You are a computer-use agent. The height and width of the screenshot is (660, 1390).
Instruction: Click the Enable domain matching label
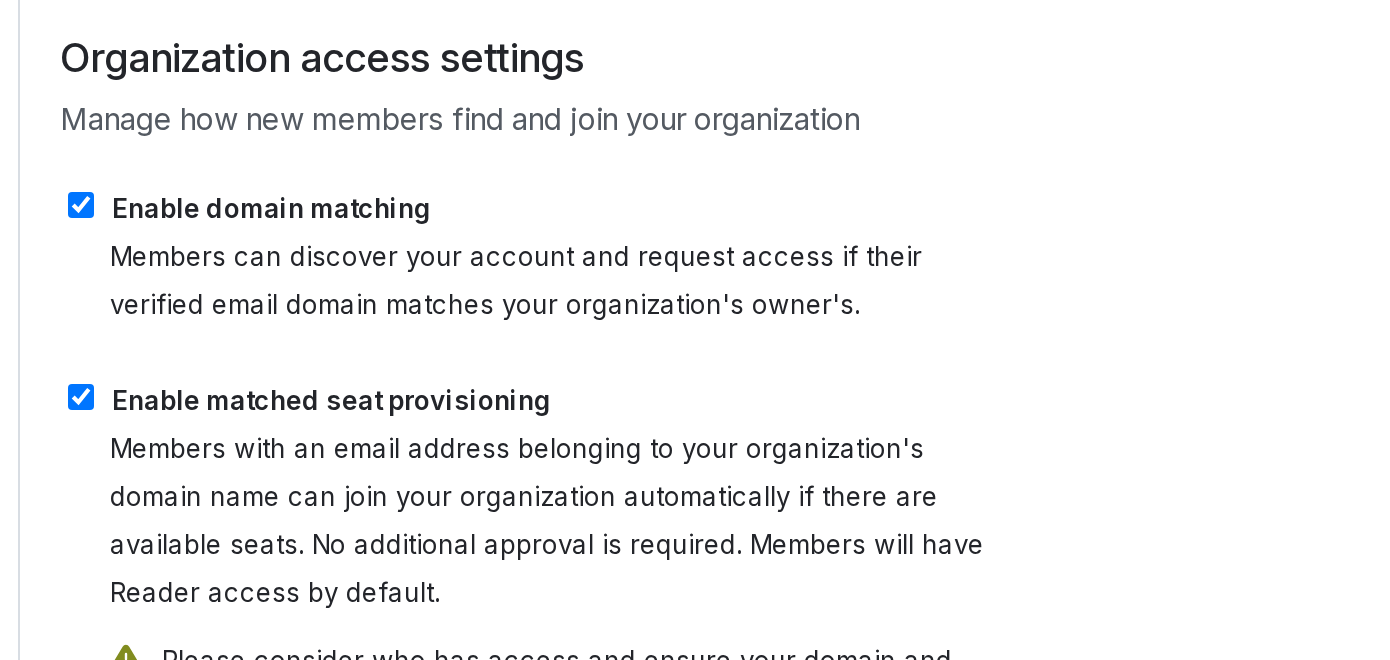(x=270, y=209)
